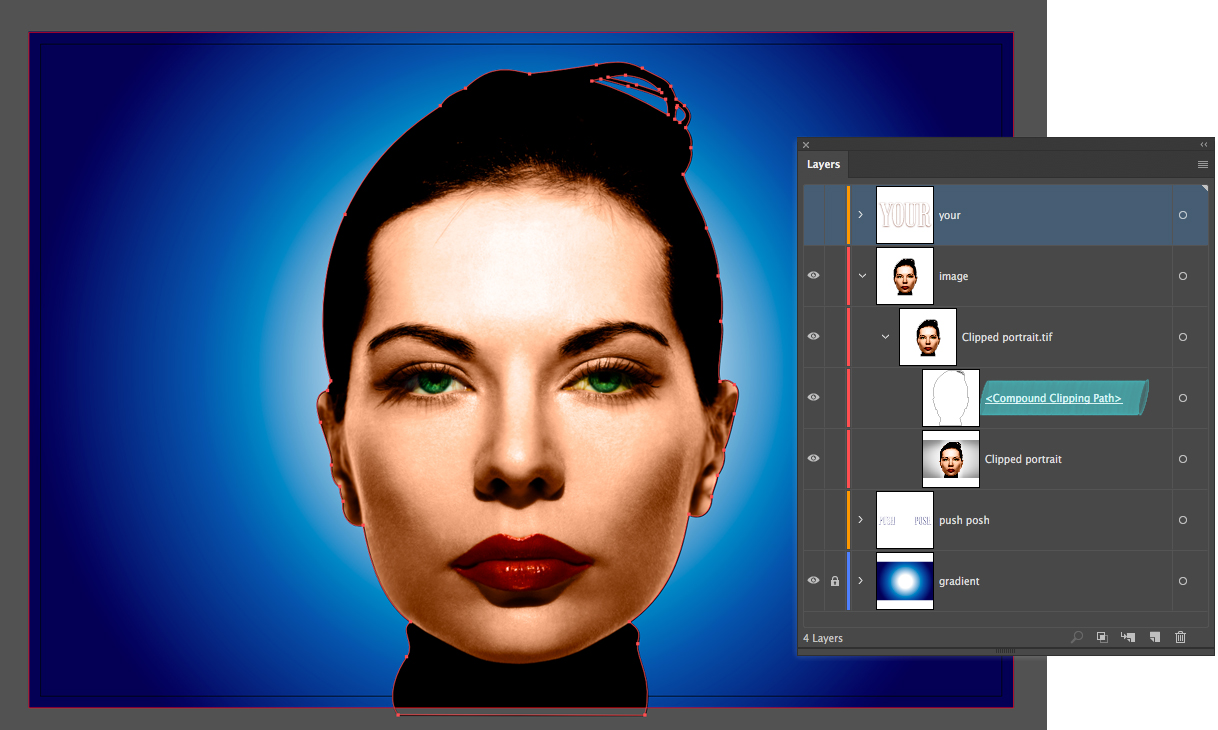Viewport: 1218px width, 730px height.
Task: Click the Delete Selection trash icon
Action: [1180, 637]
